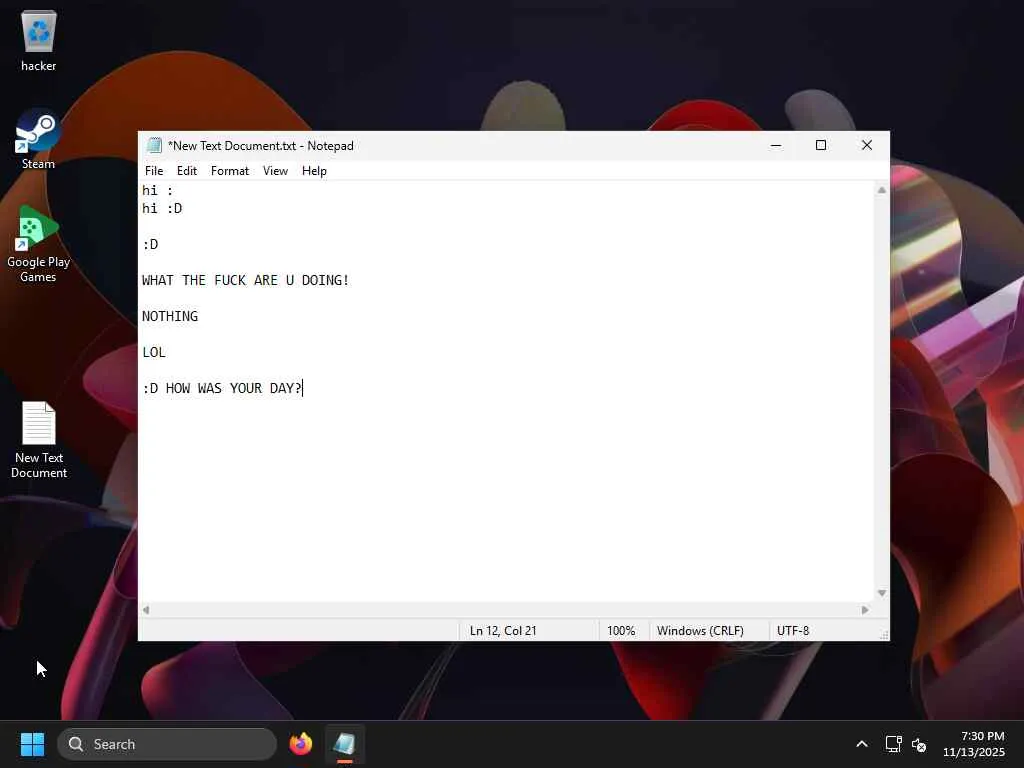Open the network status tray icon

tap(893, 744)
